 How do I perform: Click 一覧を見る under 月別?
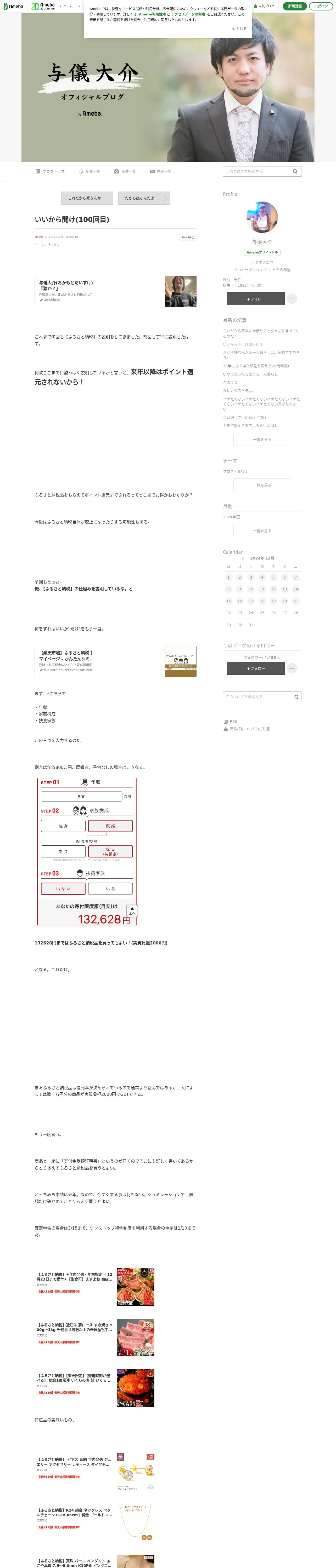(x=262, y=531)
